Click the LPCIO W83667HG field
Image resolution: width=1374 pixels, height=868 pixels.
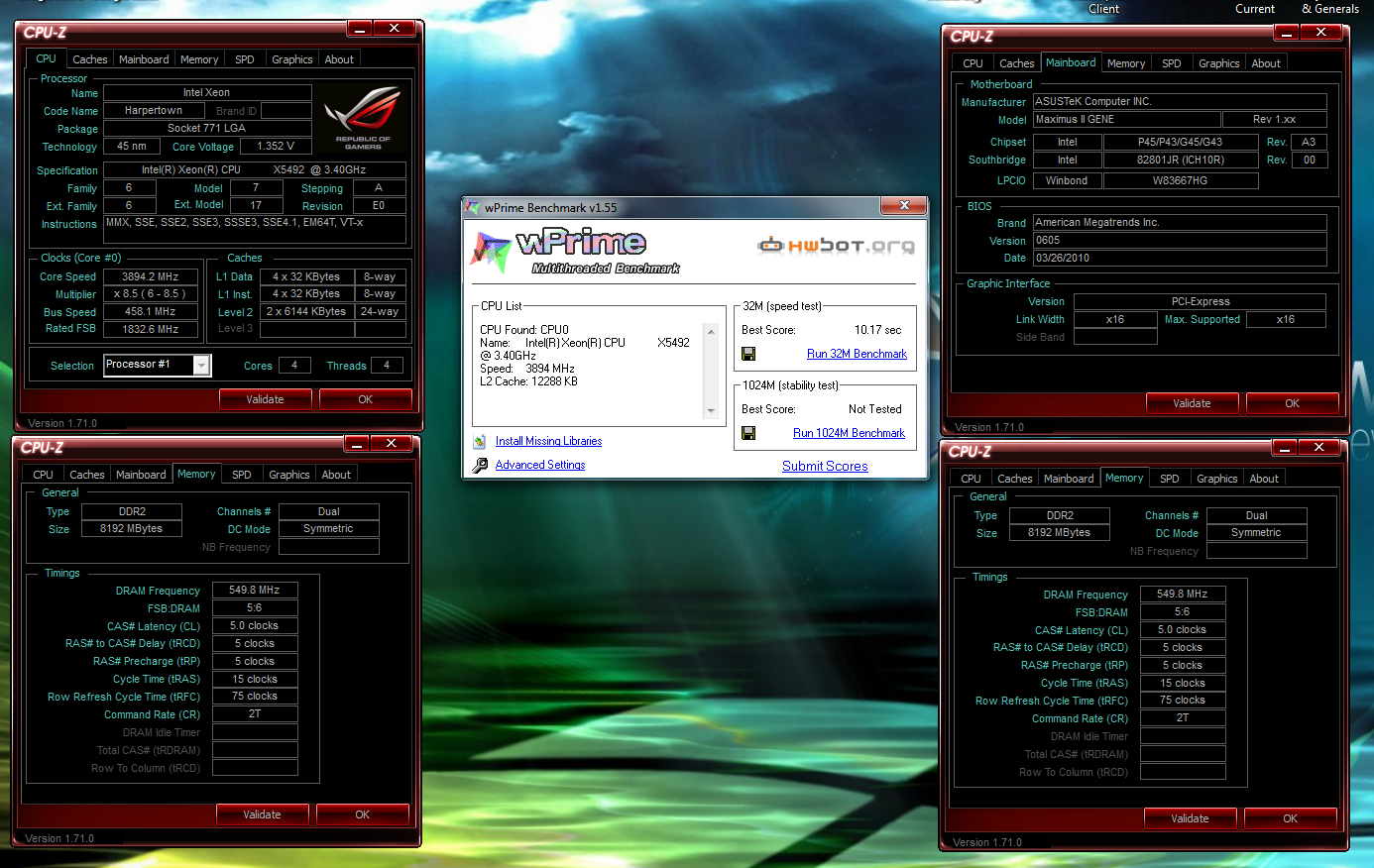(x=1181, y=180)
